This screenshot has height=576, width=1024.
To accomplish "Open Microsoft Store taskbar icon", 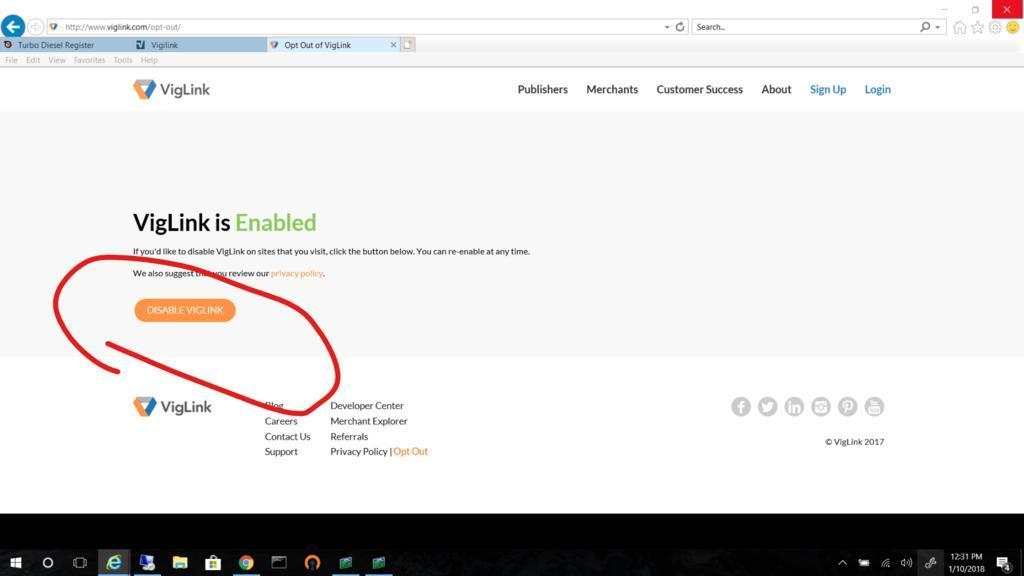I will coord(213,562).
